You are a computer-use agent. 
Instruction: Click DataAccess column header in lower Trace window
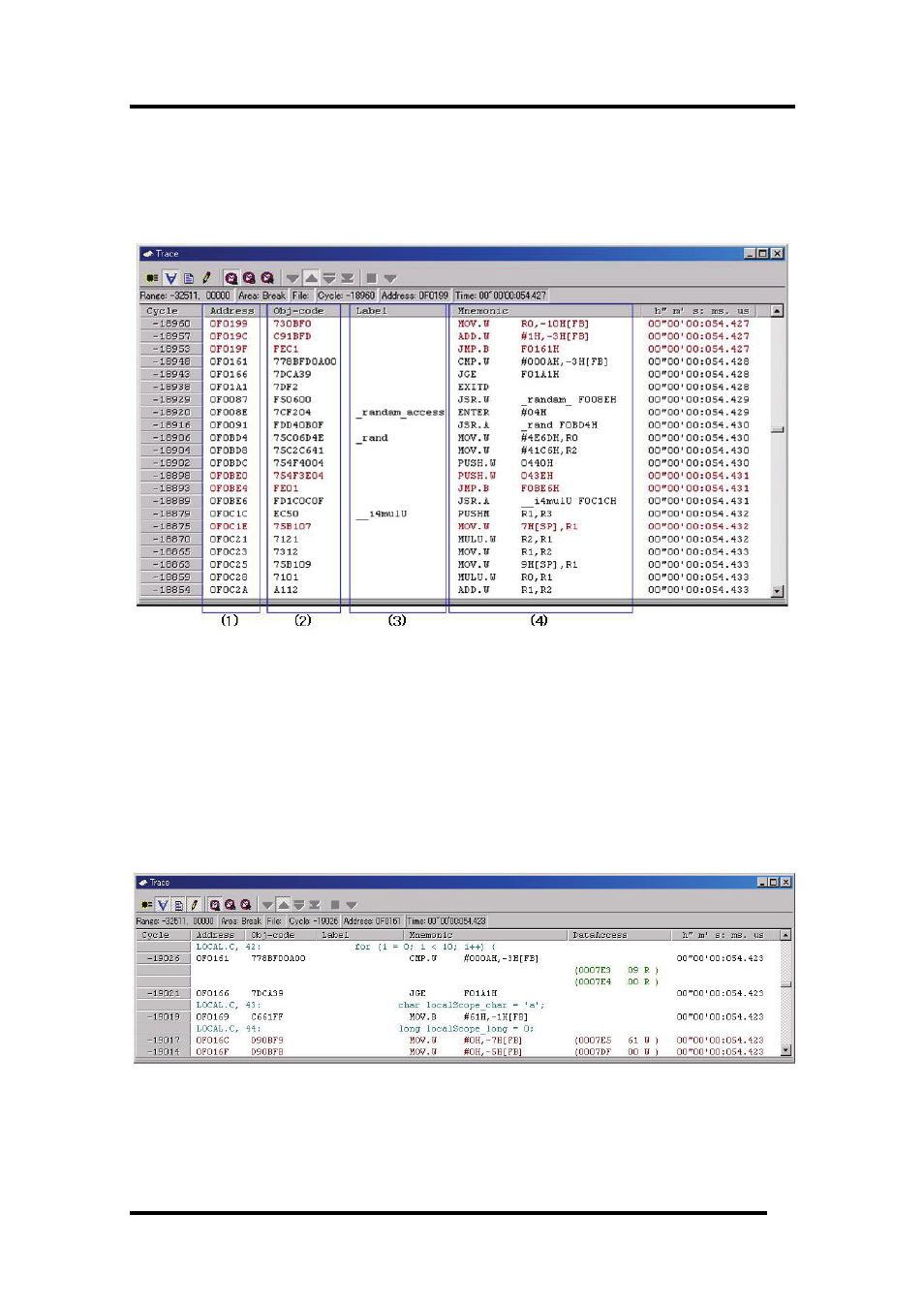(x=619, y=935)
